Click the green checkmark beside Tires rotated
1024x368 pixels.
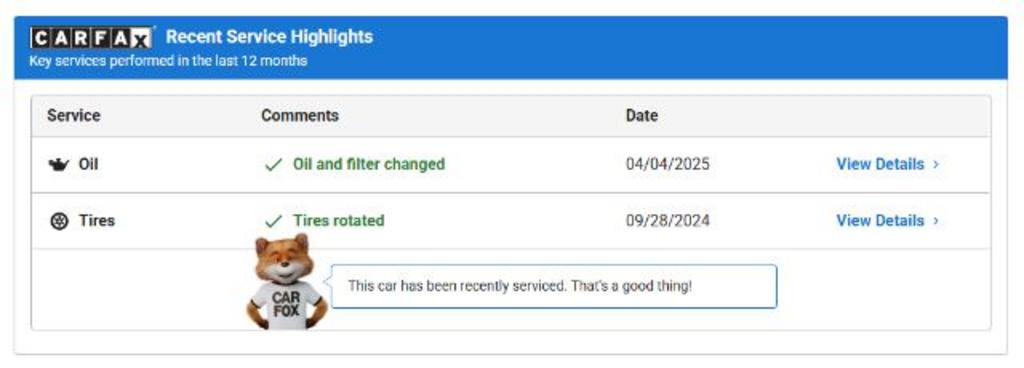(273, 221)
